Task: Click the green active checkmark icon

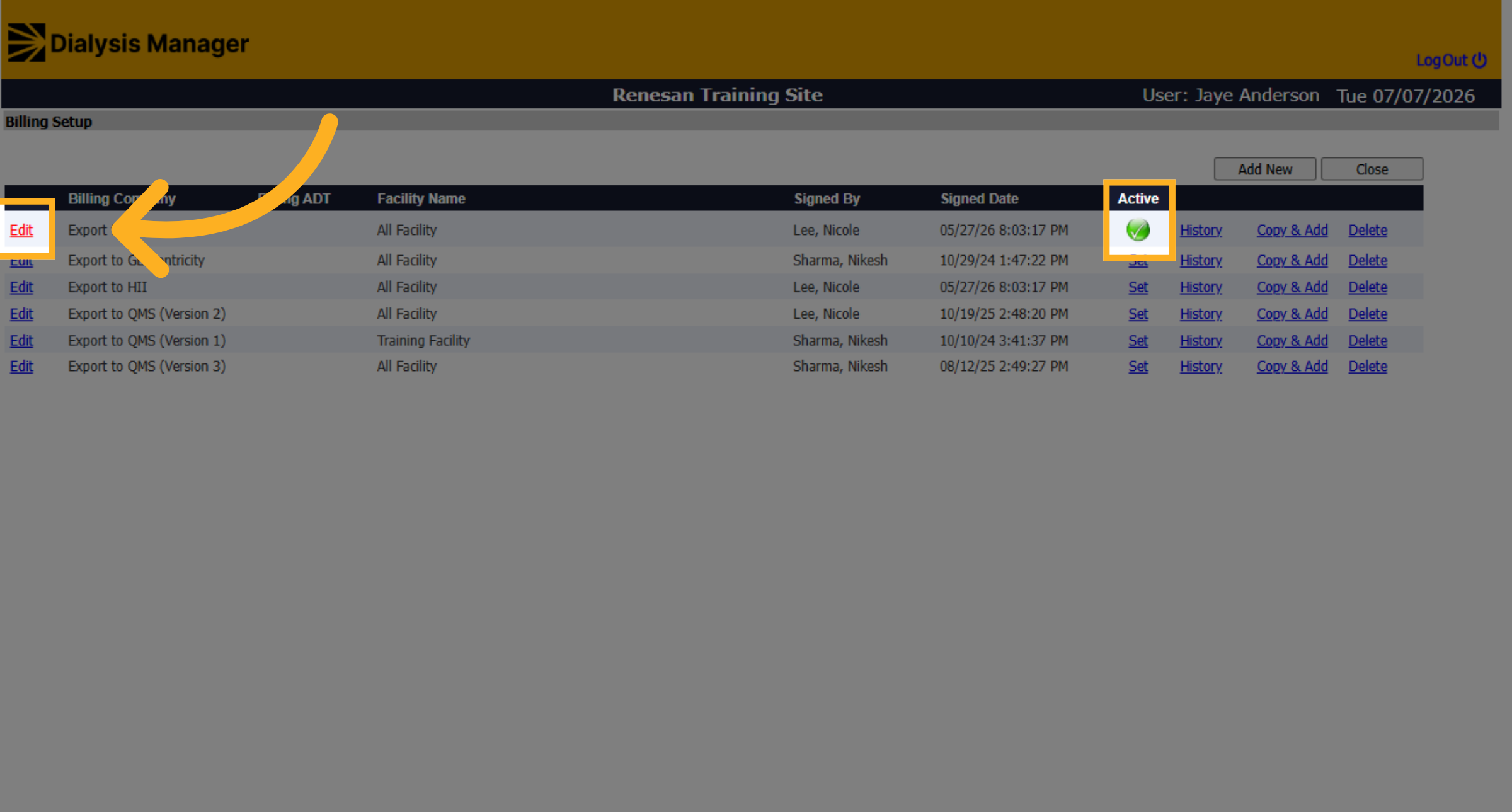Action: click(1138, 230)
